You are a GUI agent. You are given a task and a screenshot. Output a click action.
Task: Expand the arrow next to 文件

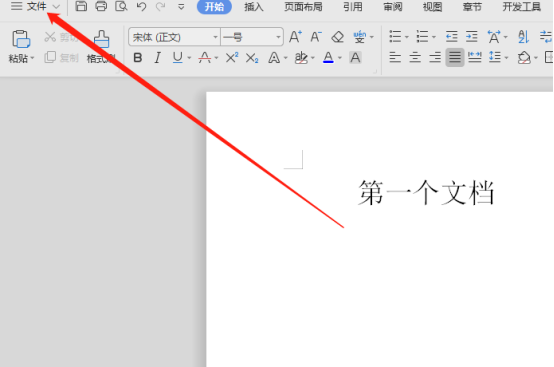click(x=56, y=6)
